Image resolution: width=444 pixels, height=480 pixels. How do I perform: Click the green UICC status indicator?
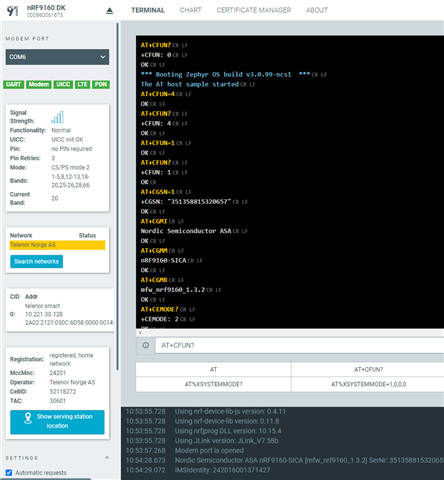pos(63,84)
